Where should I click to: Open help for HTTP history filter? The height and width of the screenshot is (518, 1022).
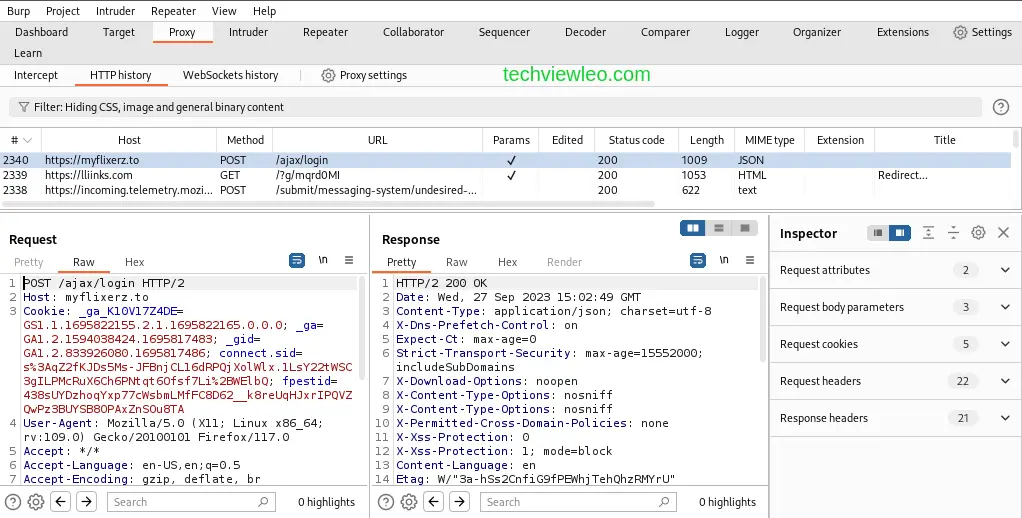tap(1000, 107)
